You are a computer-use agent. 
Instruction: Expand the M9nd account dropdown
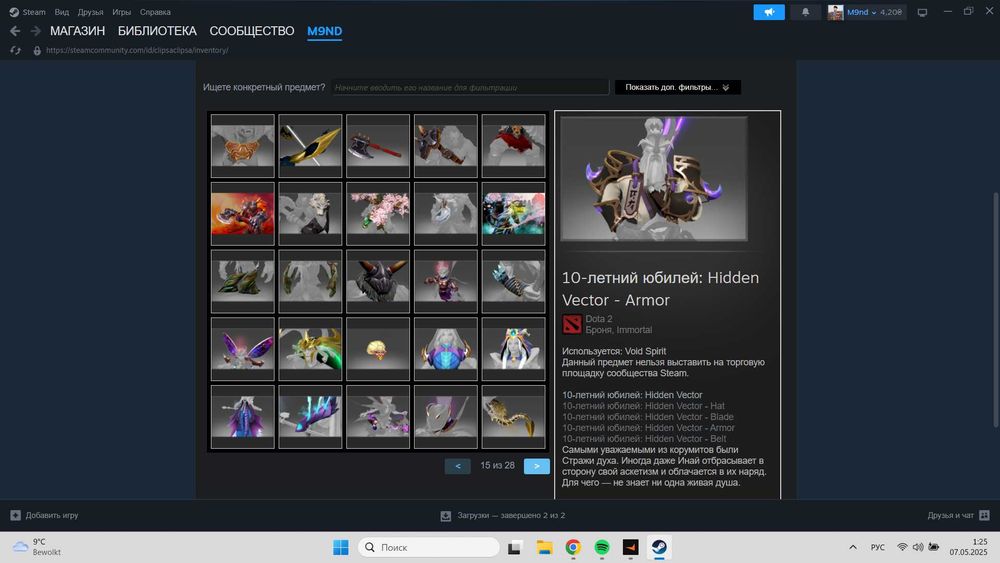(867, 12)
